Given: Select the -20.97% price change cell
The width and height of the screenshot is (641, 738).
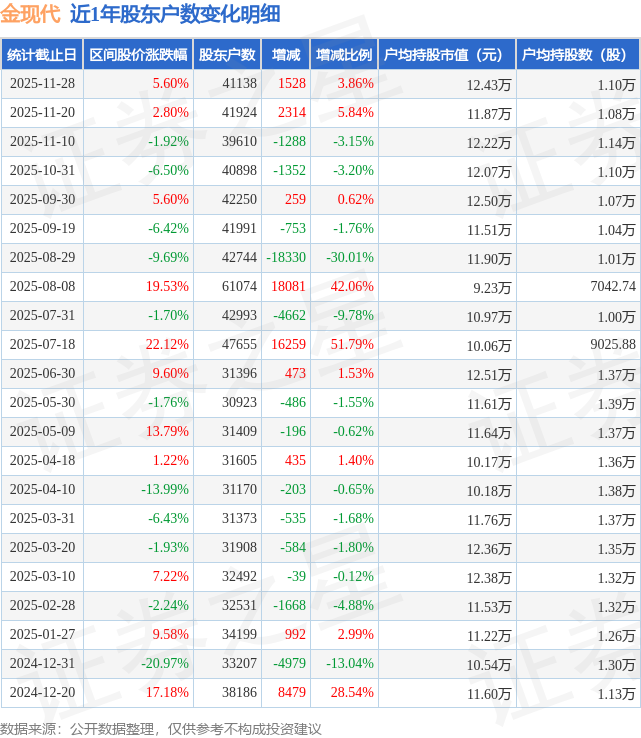Looking at the screenshot, I should [163, 664].
